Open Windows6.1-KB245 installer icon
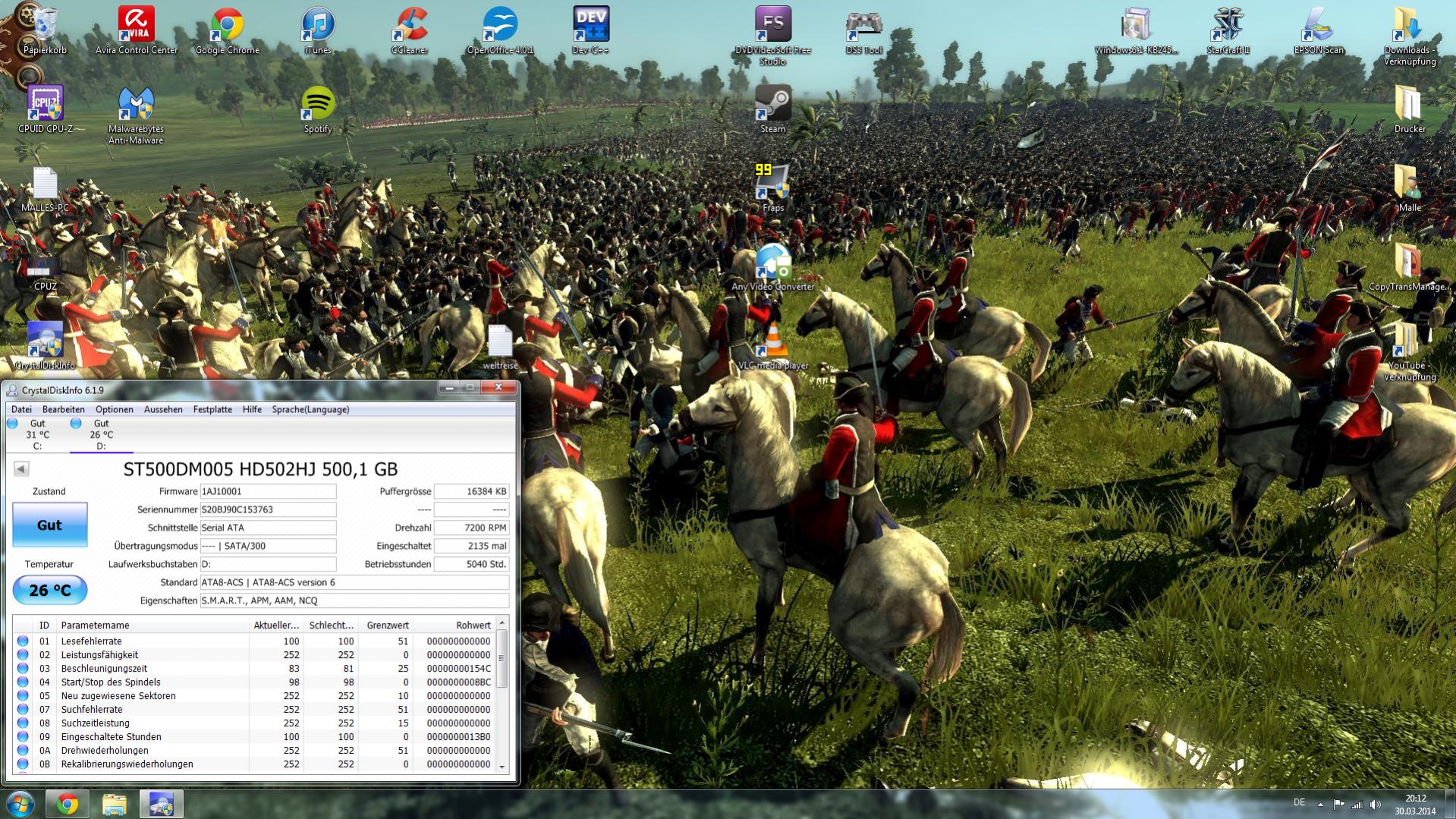This screenshot has height=819, width=1456. 1137,30
